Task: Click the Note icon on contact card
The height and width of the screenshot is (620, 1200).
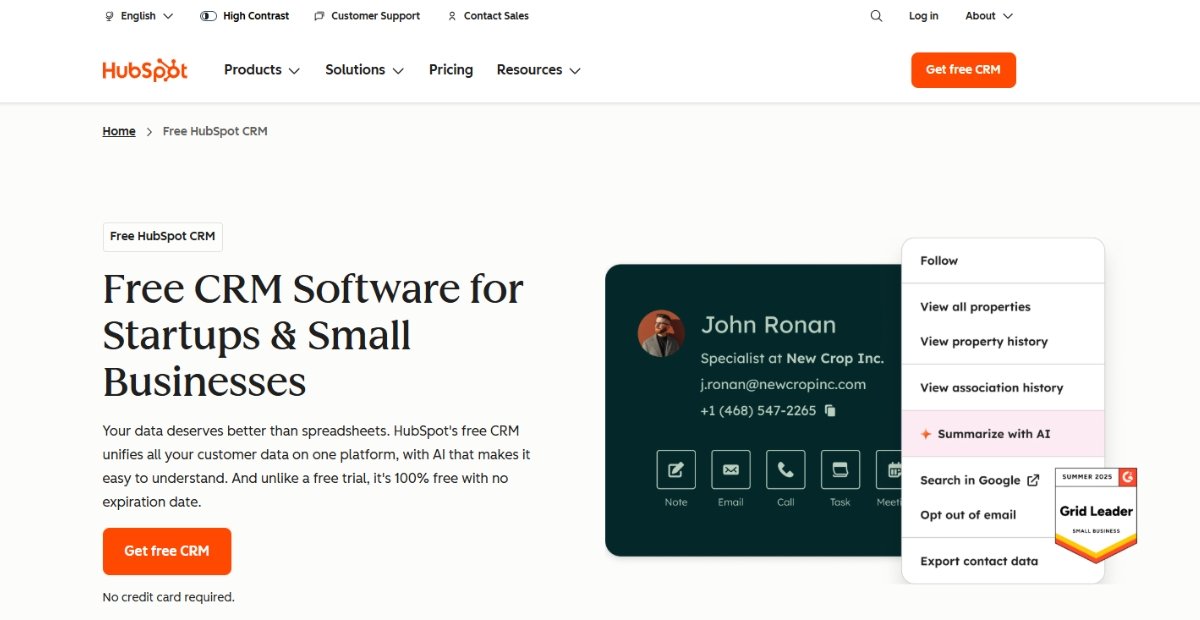Action: [676, 469]
